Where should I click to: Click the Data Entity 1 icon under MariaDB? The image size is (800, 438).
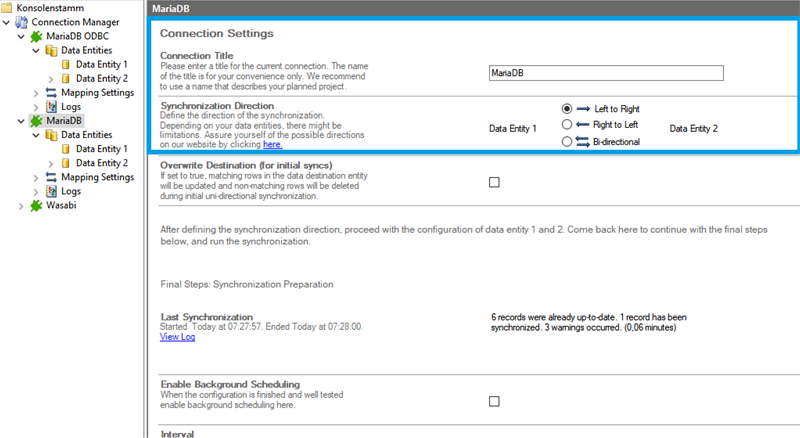coord(66,149)
